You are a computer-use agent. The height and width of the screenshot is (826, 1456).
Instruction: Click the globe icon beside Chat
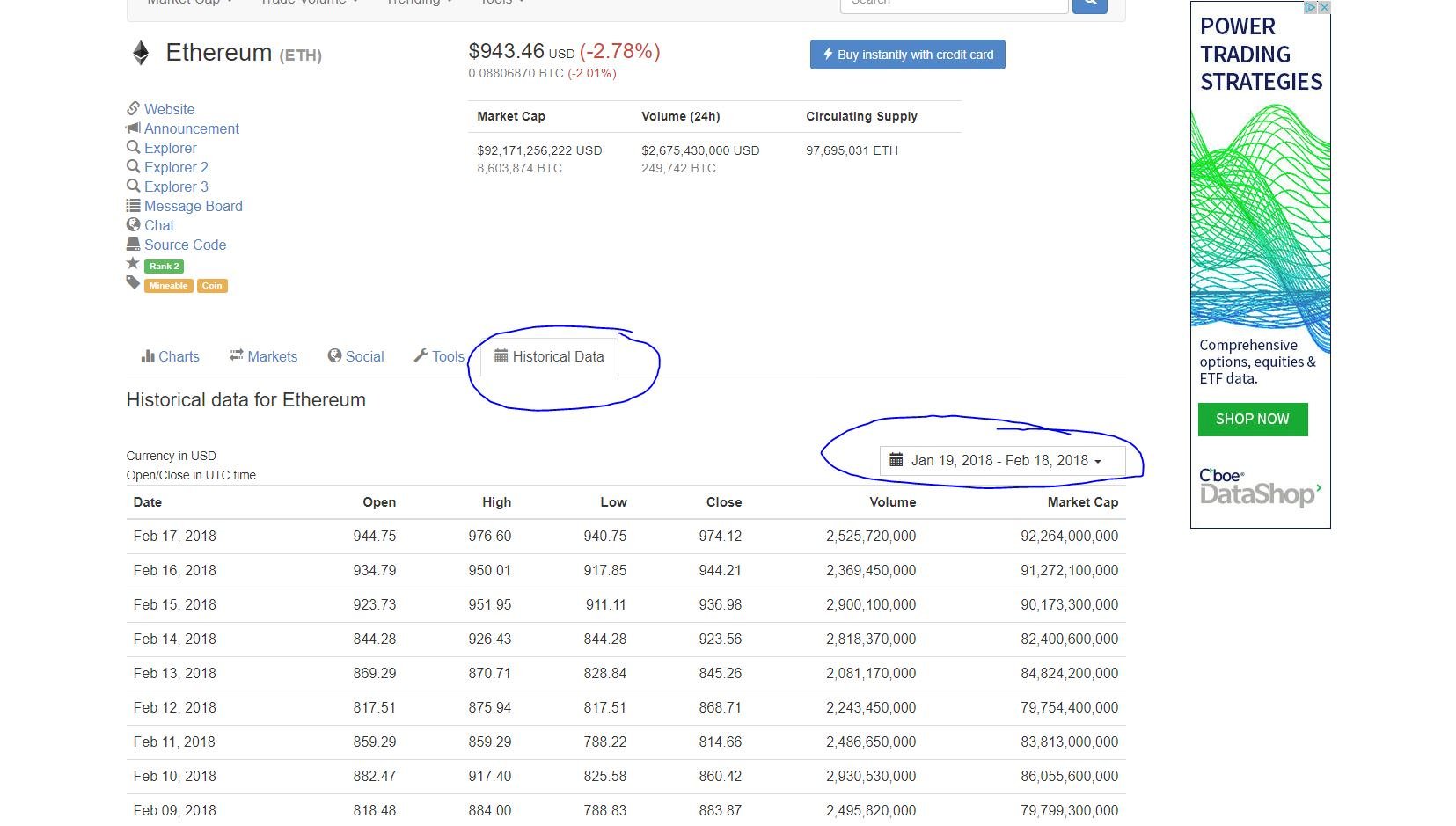pyautogui.click(x=133, y=224)
